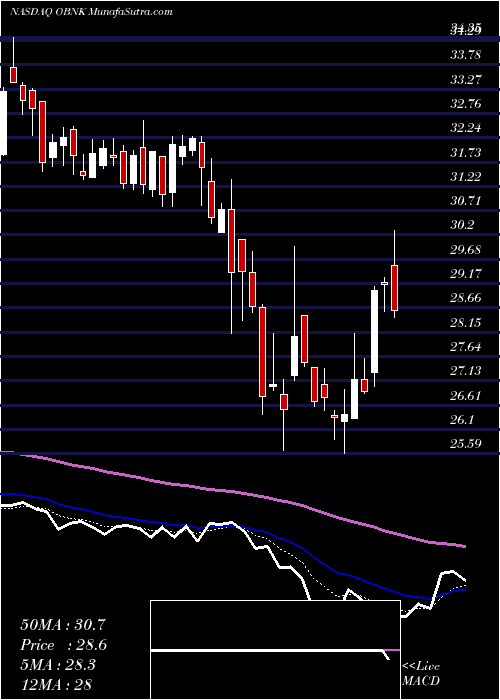Viewport: 500px width, 700px height.
Task: Click the 33.27 price axis label
Action: [466, 80]
